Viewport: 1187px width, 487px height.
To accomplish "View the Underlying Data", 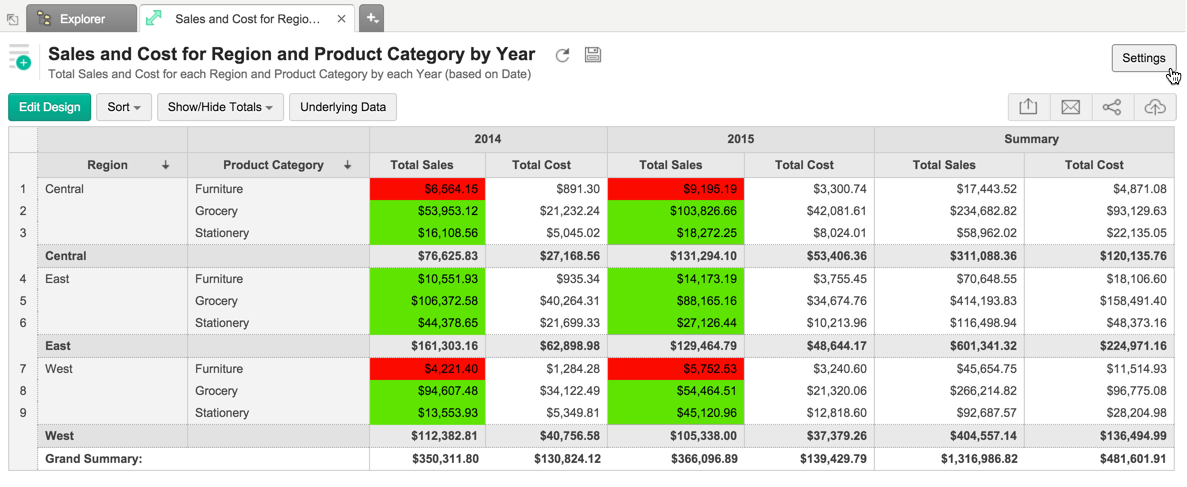I will 343,107.
